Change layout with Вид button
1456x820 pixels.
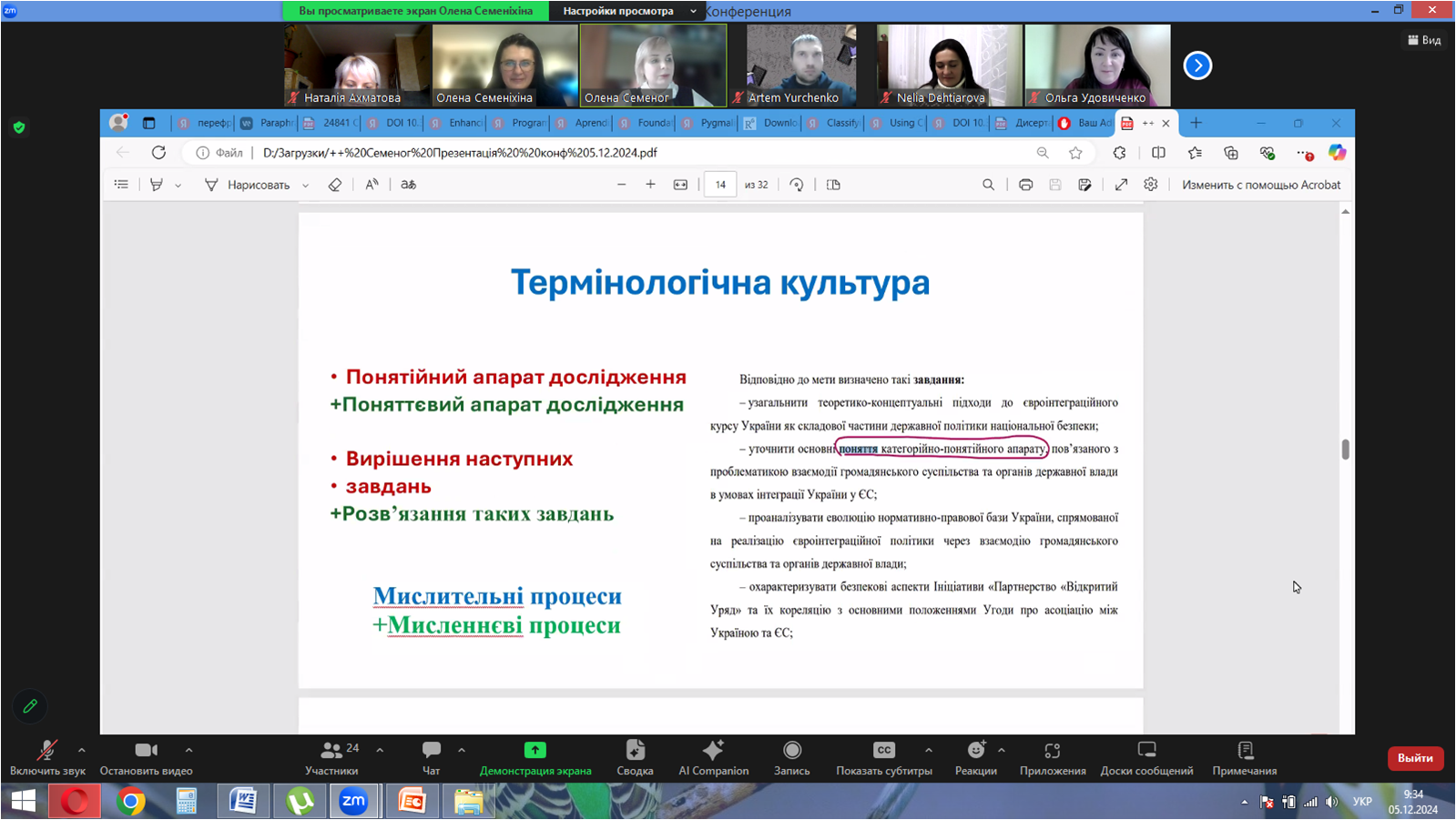(1424, 40)
